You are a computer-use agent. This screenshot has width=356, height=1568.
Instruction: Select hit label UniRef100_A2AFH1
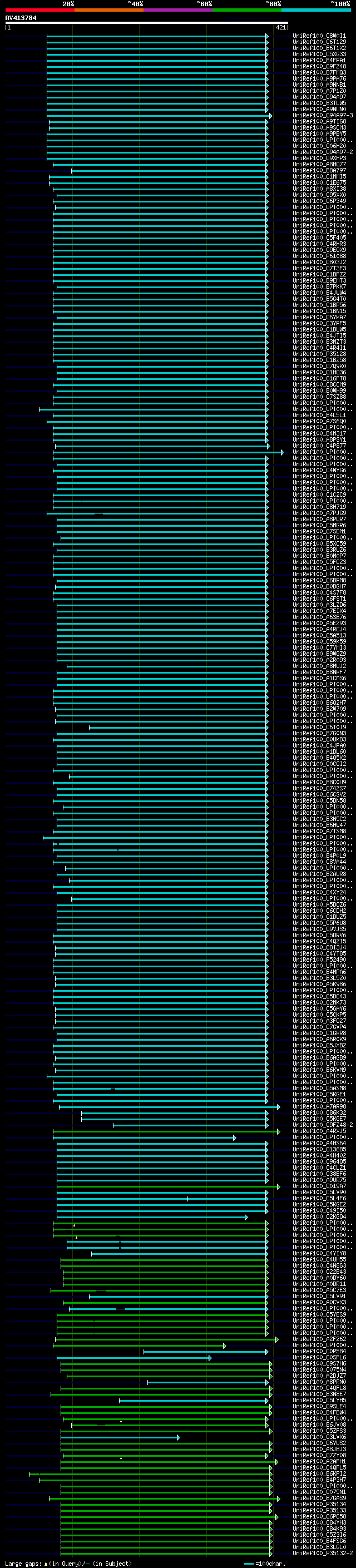click(x=319, y=1461)
